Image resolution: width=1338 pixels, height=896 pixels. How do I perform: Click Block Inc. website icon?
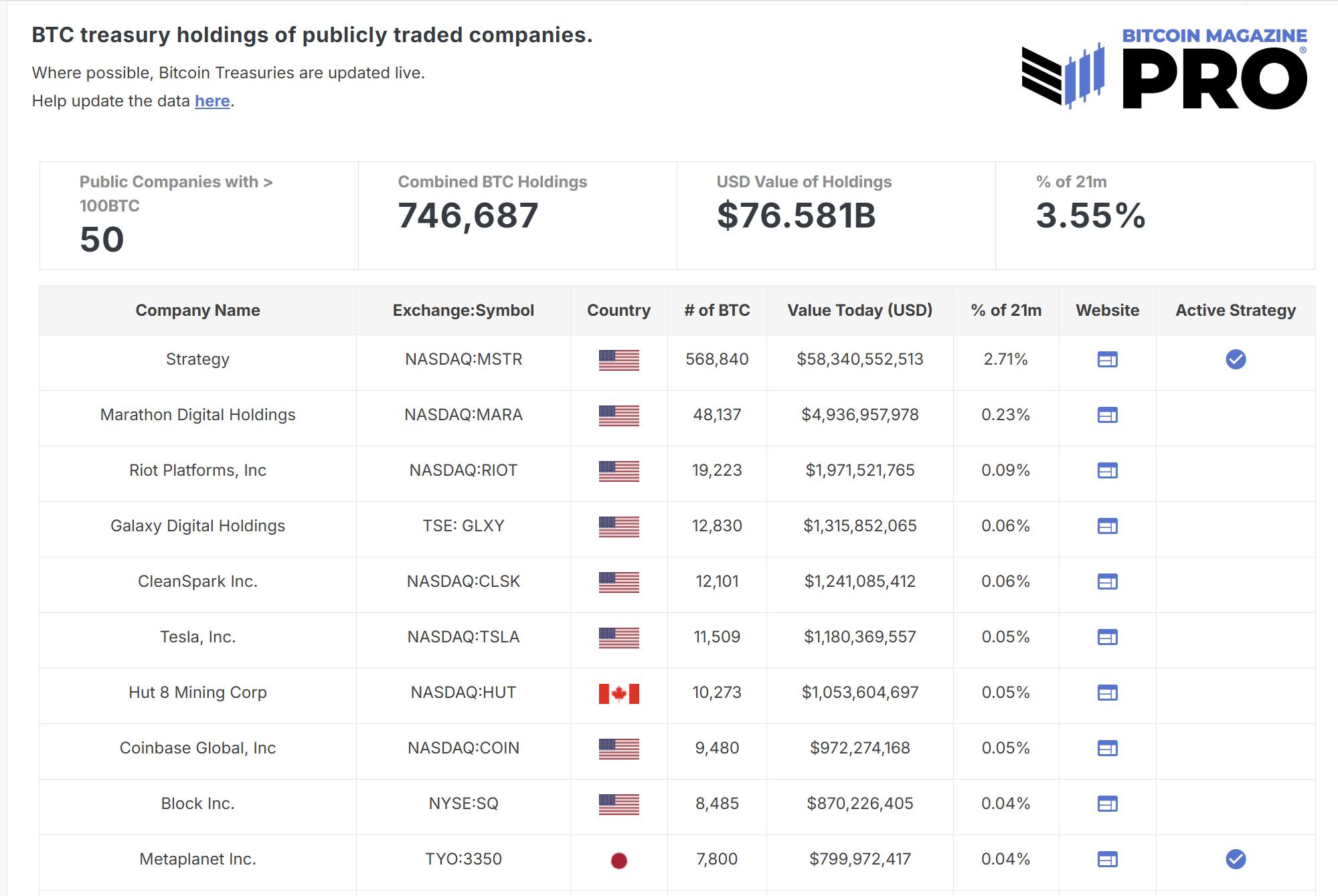coord(1107,804)
